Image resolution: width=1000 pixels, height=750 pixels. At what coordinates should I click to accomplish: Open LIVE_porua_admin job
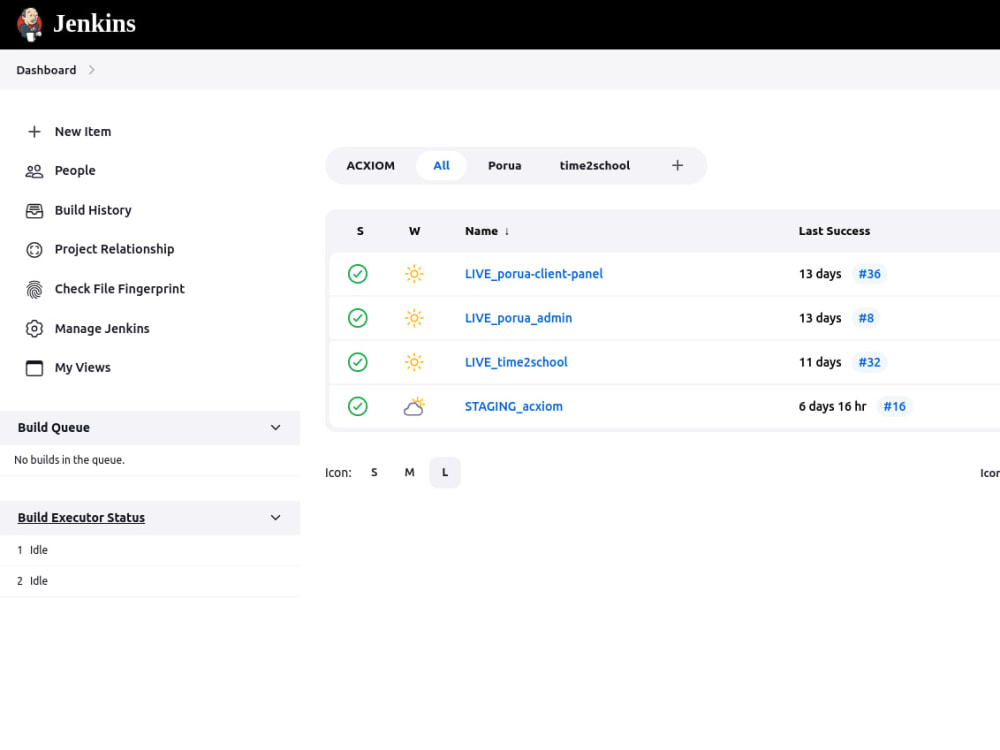tap(518, 318)
